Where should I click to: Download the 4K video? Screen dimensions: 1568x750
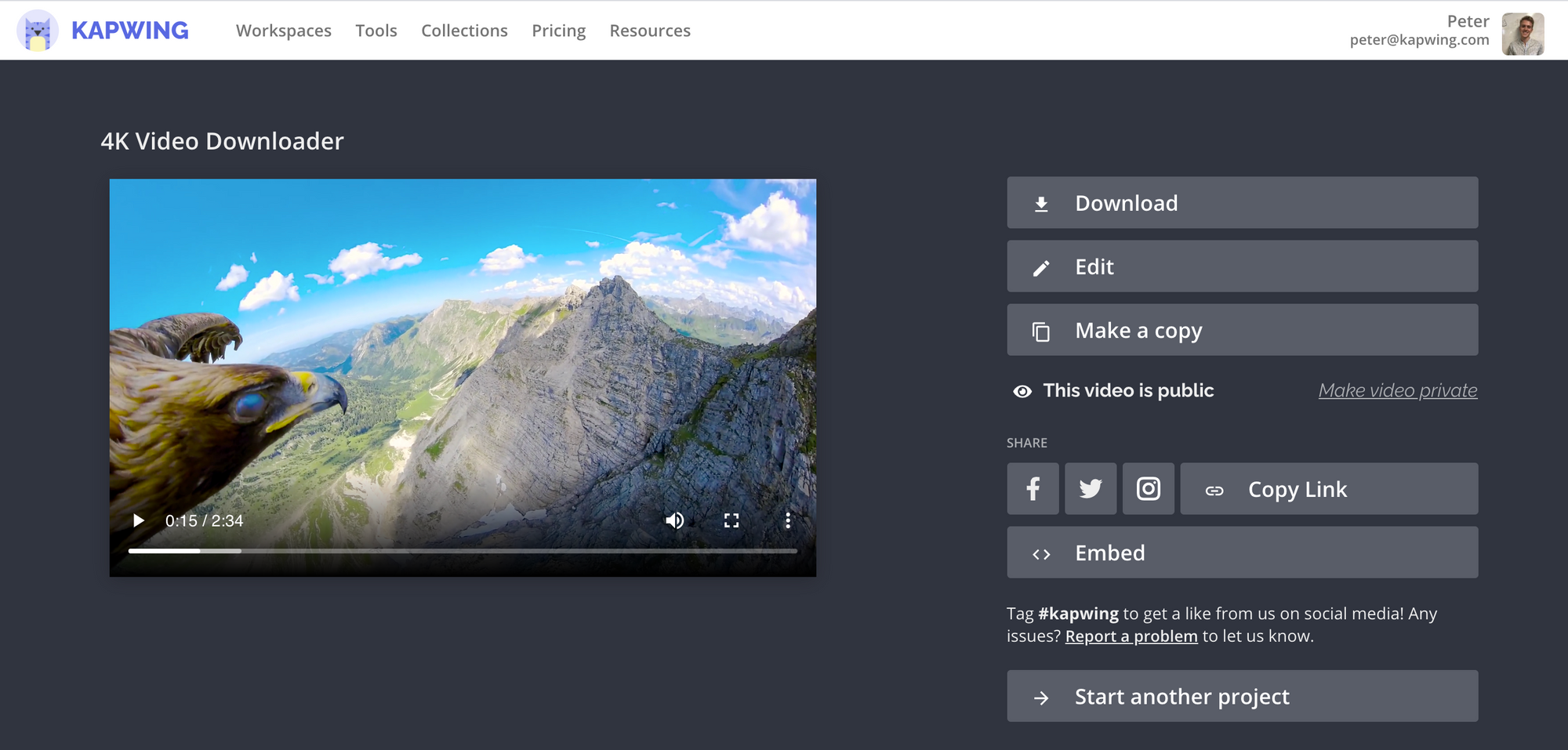1242,203
